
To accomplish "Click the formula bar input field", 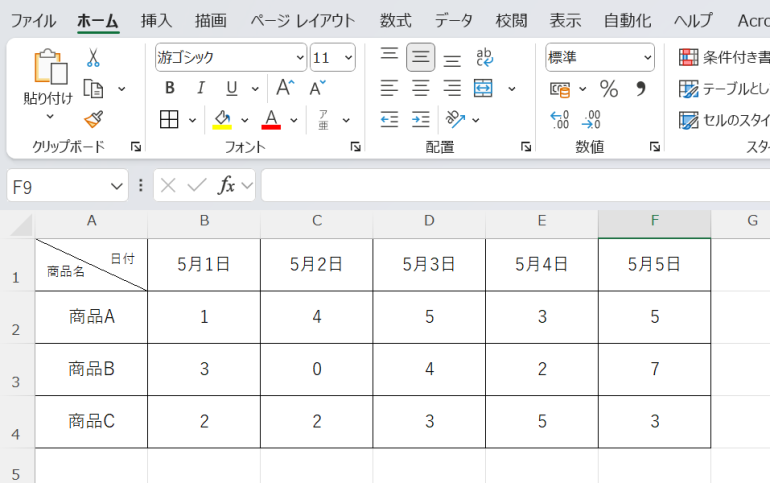I will pos(516,185).
